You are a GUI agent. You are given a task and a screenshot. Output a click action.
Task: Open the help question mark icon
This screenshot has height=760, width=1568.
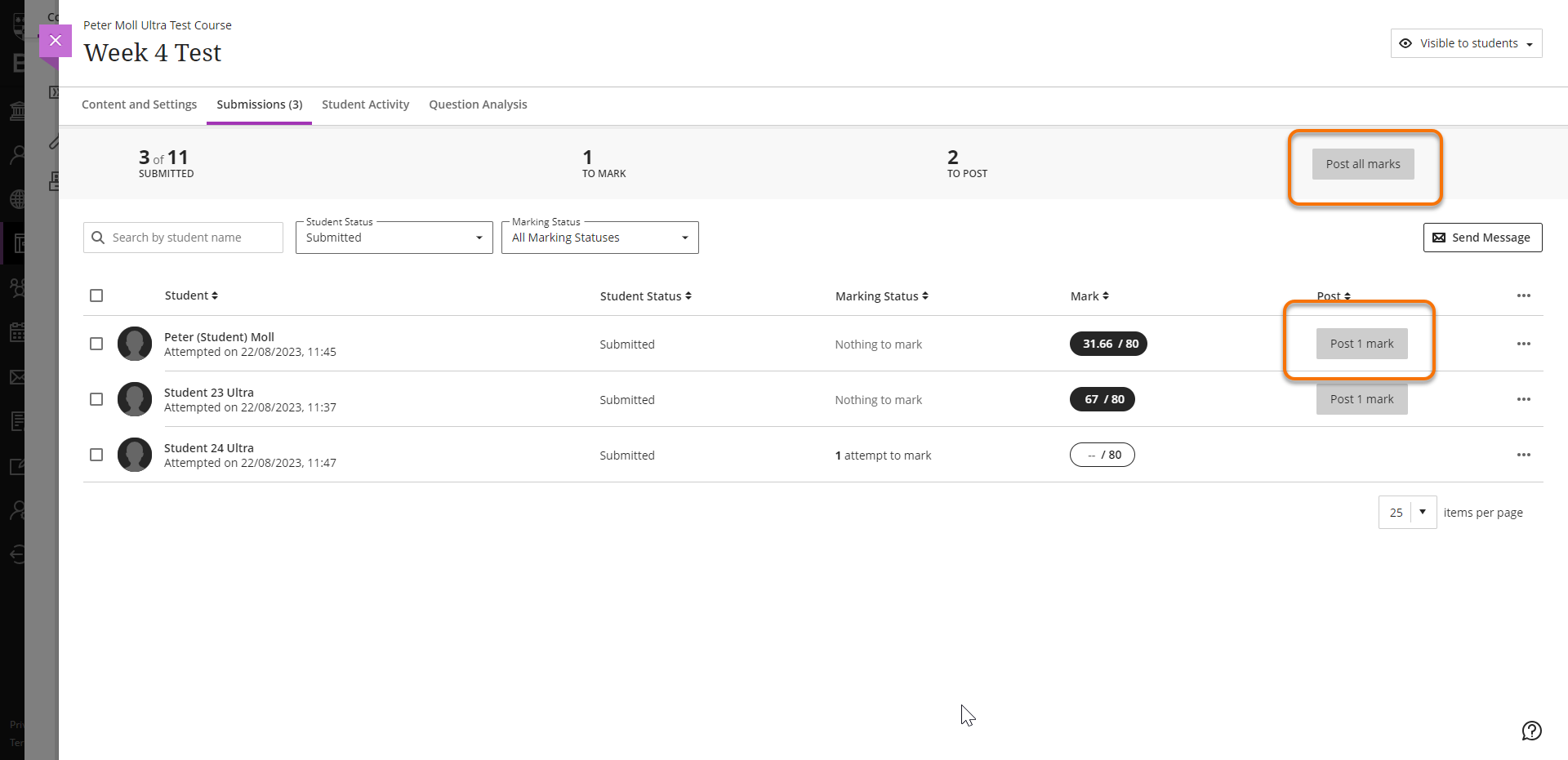(1531, 731)
